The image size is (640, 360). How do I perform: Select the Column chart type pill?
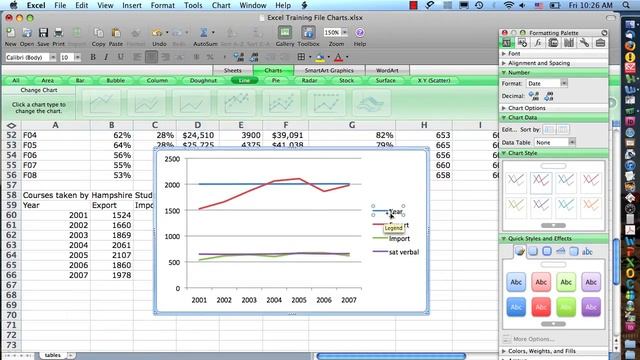(157, 80)
